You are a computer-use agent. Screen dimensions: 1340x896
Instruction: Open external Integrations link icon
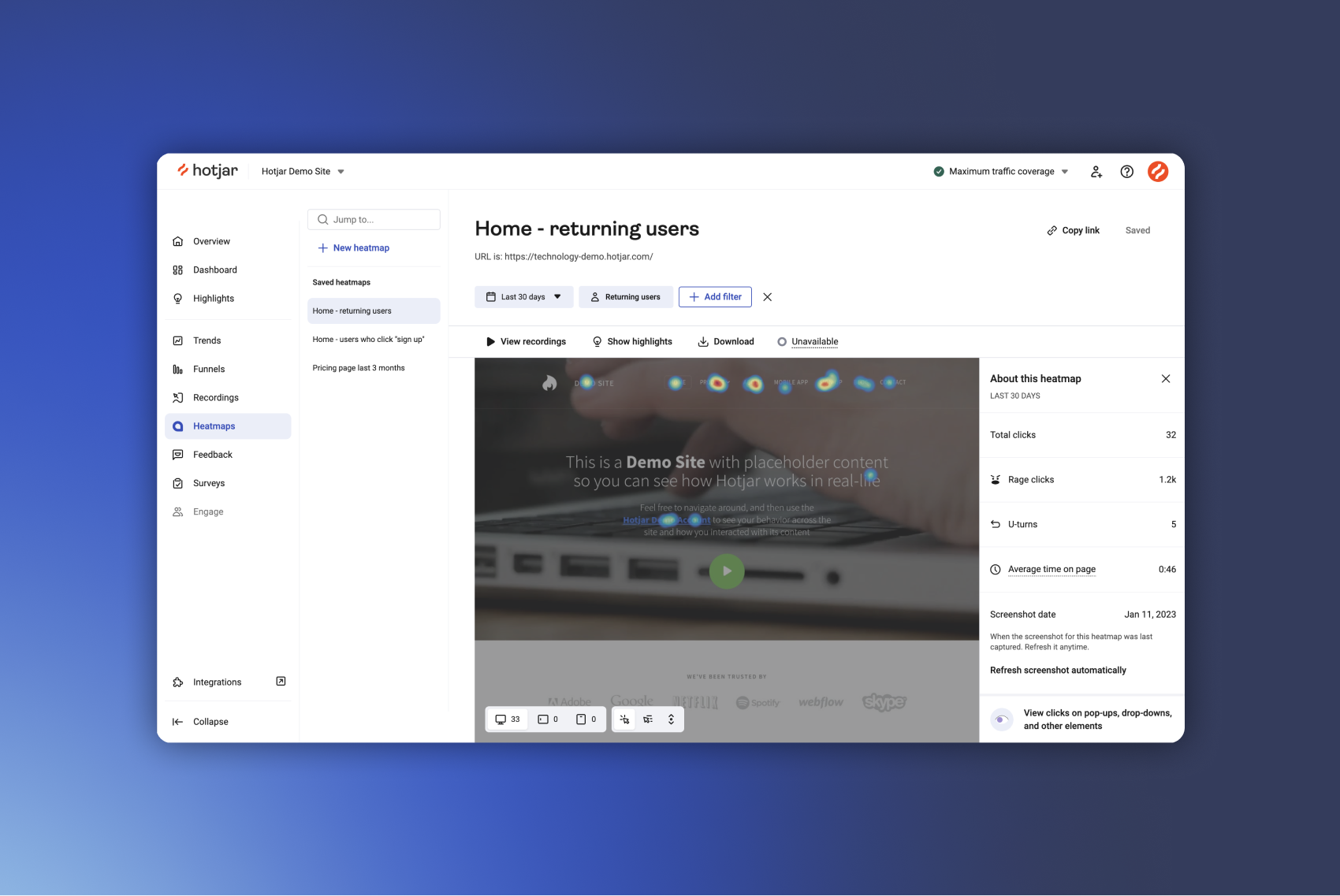click(x=281, y=682)
